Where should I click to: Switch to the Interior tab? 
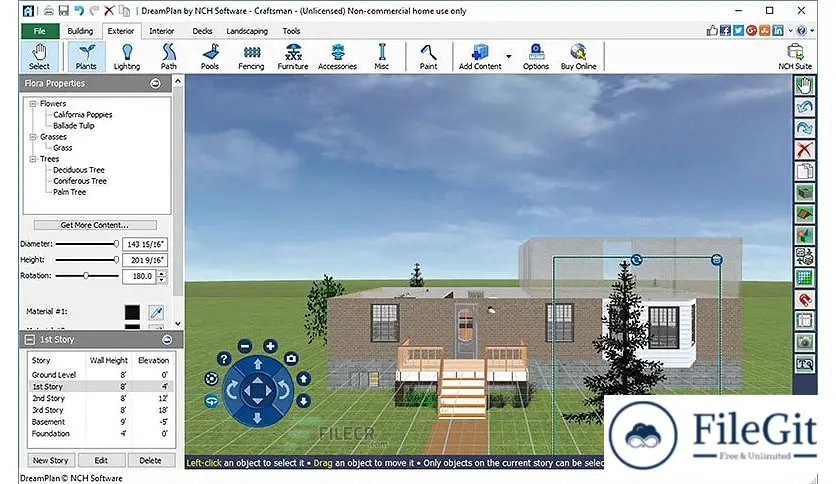(x=162, y=31)
